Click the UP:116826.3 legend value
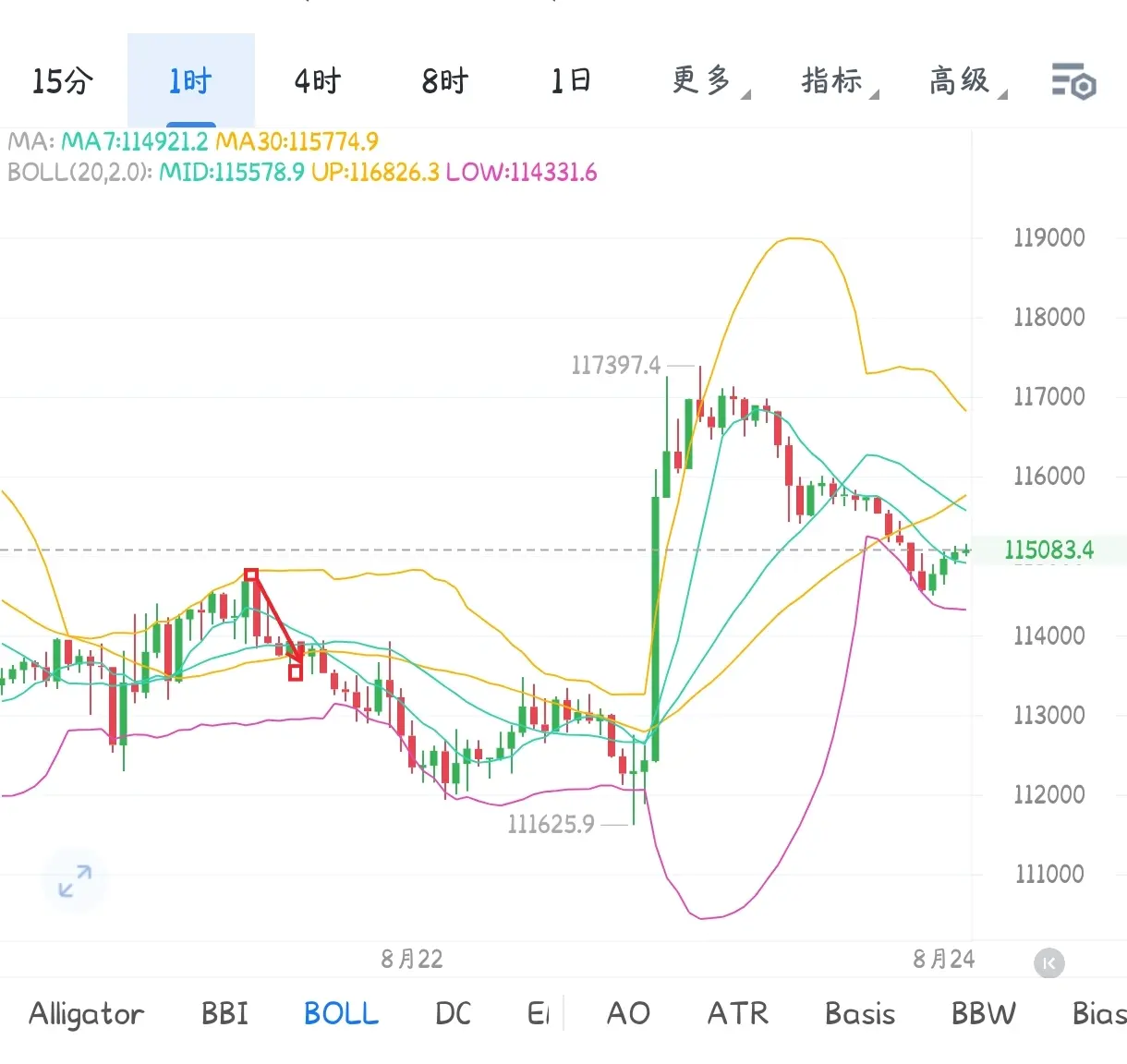This screenshot has width=1127, height=1064. tap(375, 173)
